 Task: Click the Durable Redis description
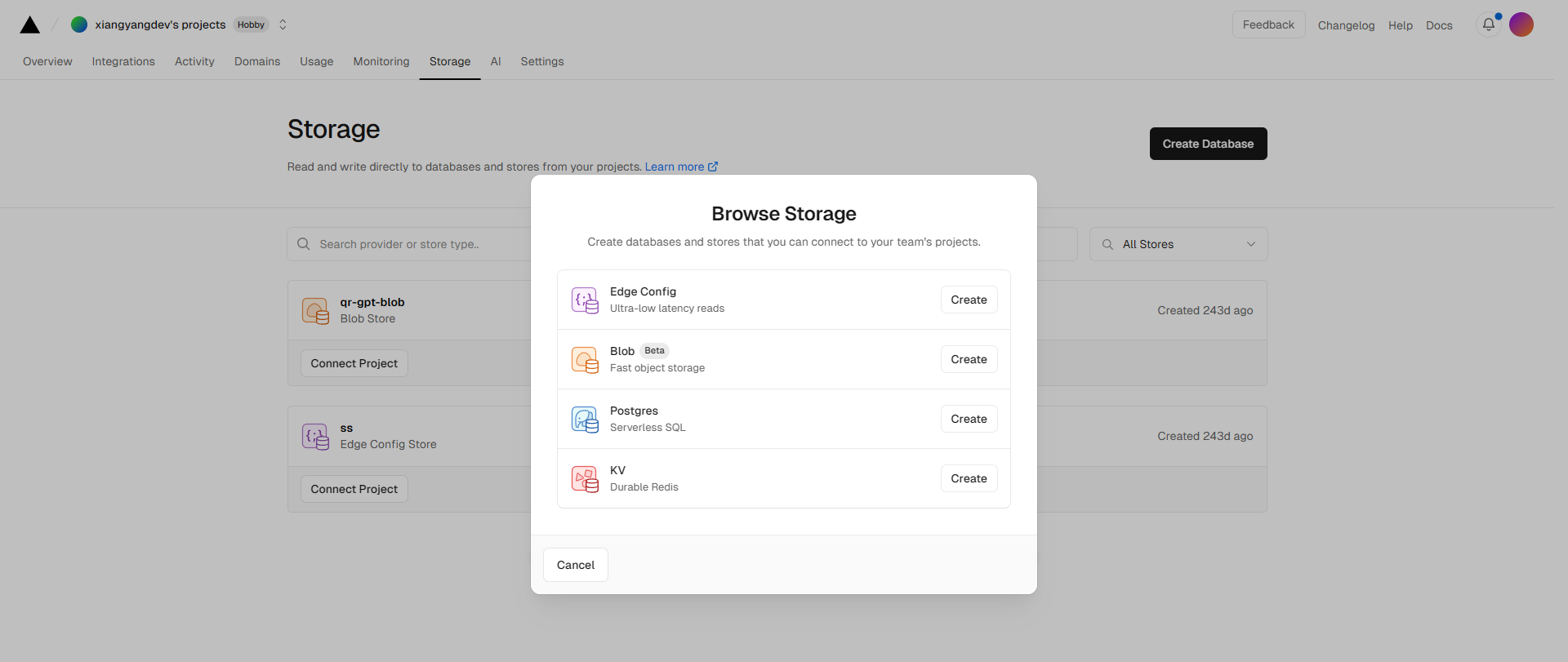[644, 487]
